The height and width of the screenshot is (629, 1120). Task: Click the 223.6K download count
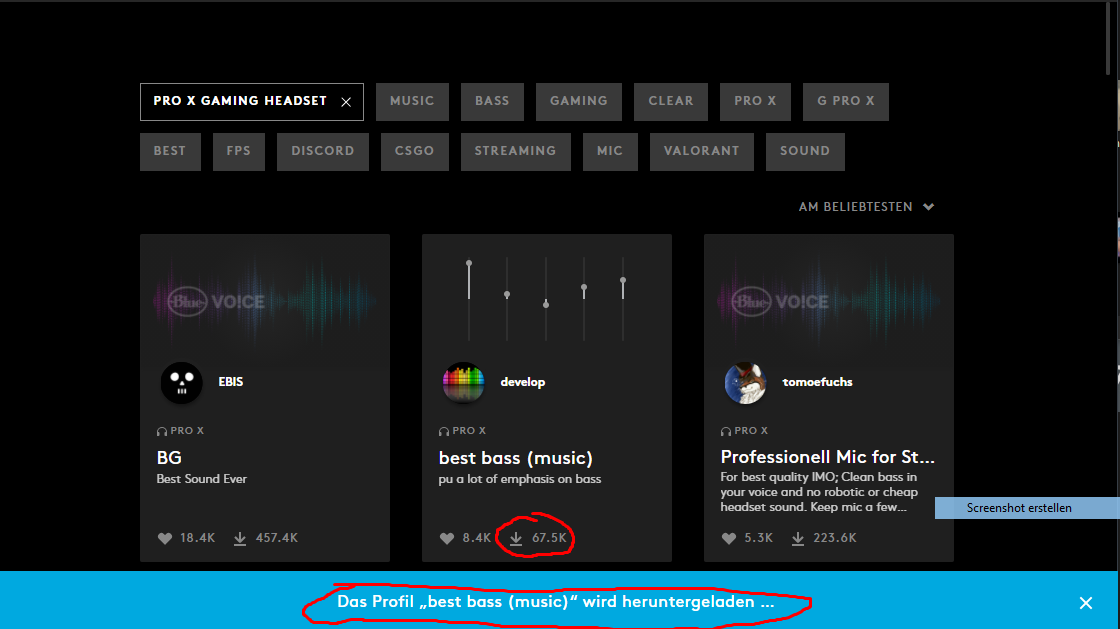[x=834, y=538]
